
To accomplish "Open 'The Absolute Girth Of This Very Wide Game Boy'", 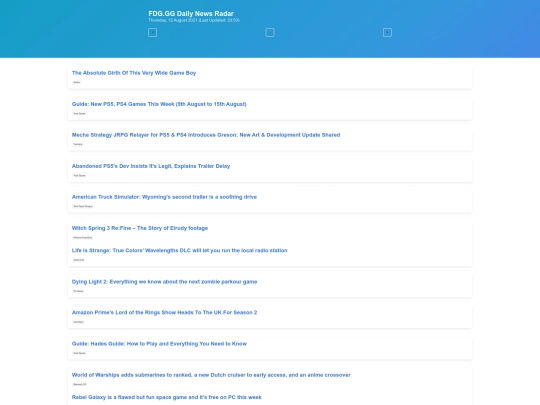I will pos(134,73).
